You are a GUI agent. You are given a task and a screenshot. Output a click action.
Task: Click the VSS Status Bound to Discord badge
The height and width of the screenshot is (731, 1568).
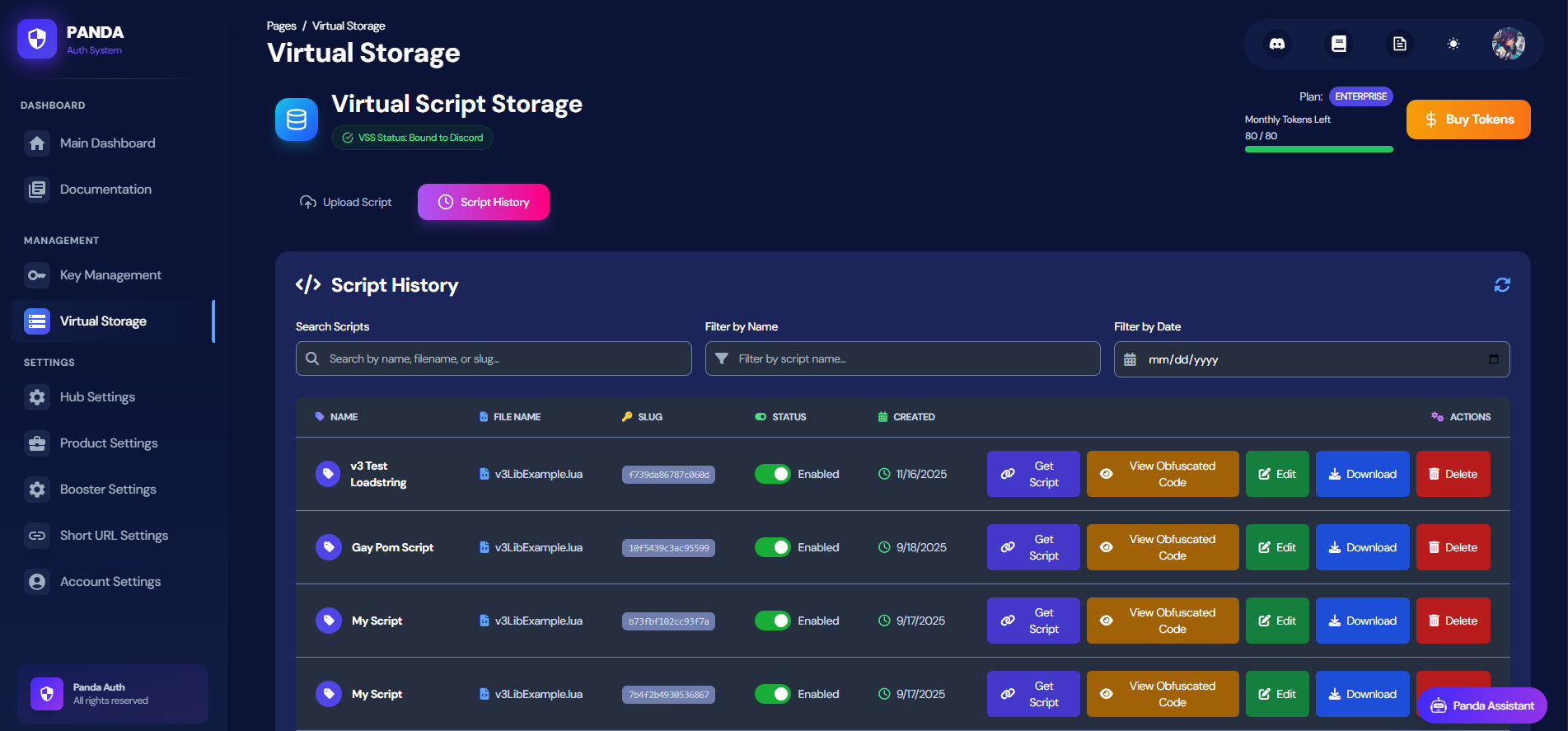point(412,138)
